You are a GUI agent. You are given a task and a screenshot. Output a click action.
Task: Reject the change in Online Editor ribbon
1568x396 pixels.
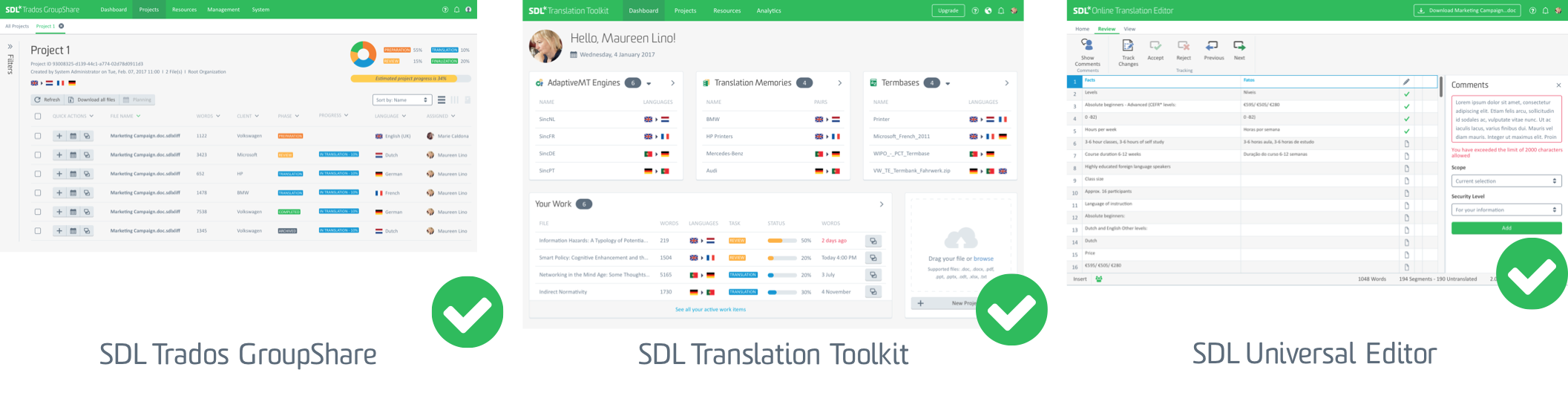coord(1184,51)
